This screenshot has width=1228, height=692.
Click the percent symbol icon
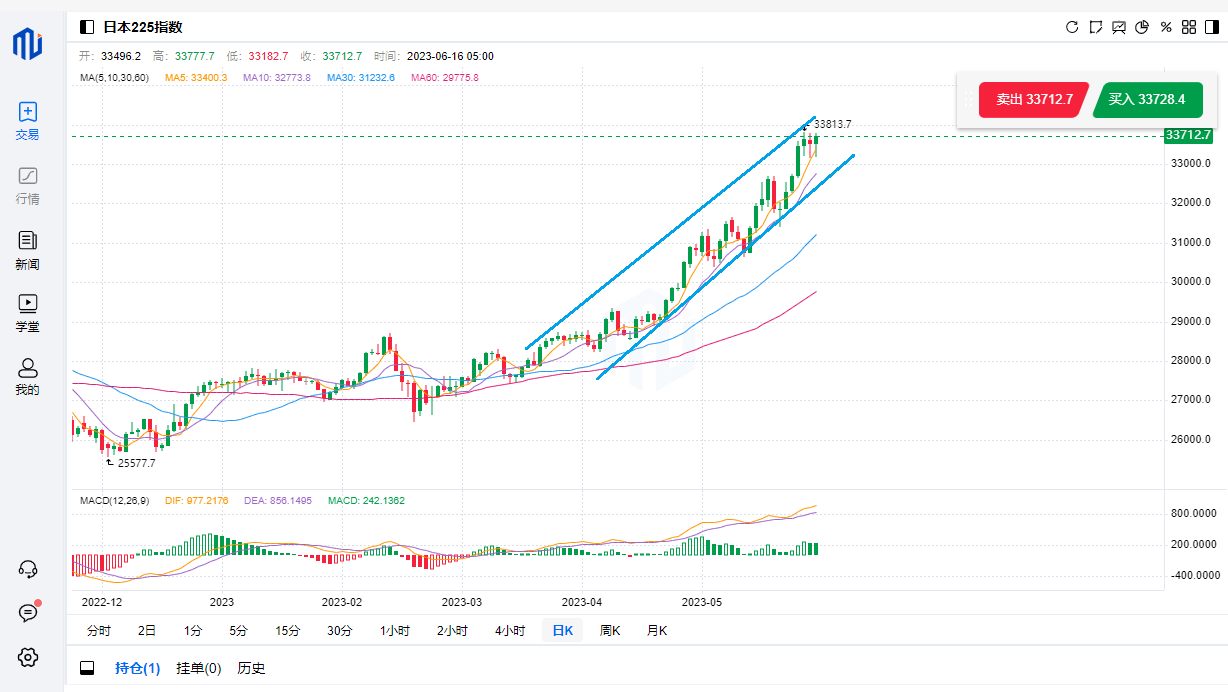1165,27
